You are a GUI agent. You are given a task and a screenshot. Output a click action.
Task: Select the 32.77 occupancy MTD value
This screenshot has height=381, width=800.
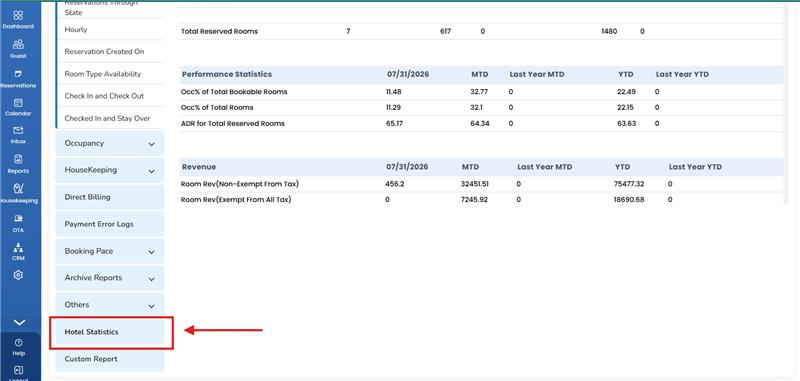coord(480,92)
